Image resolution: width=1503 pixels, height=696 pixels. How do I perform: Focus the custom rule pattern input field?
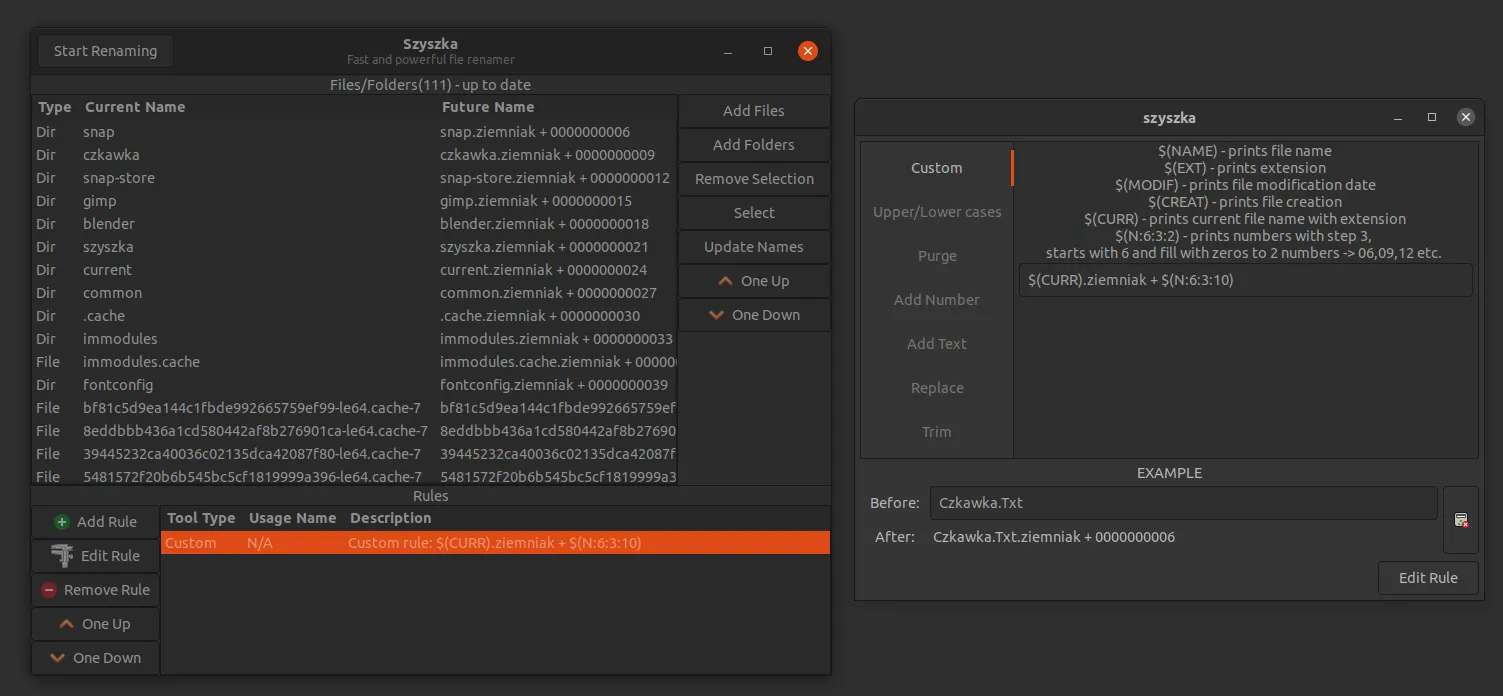1246,280
